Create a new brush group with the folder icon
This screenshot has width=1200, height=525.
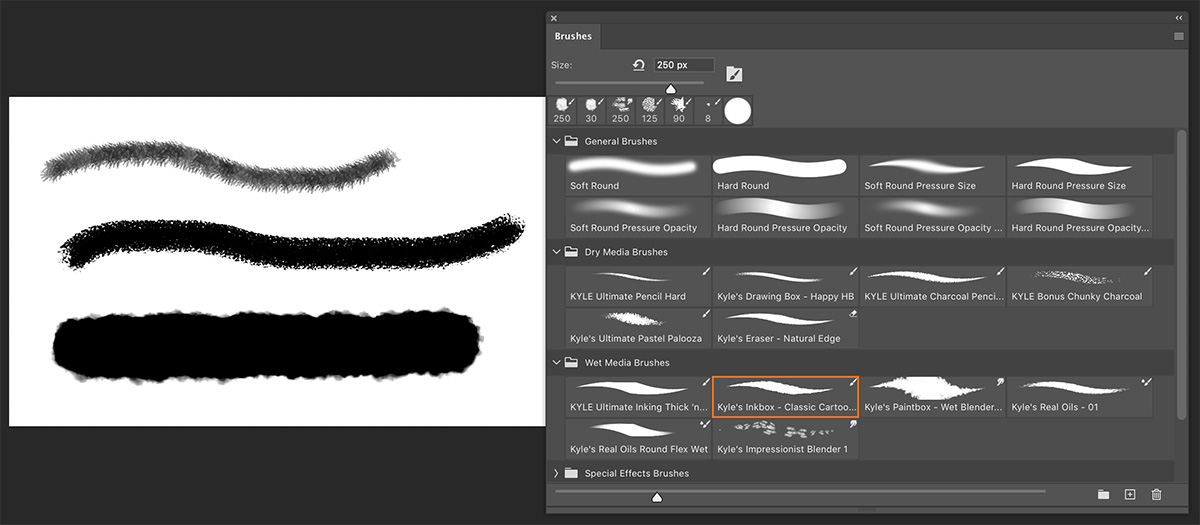tap(1103, 494)
